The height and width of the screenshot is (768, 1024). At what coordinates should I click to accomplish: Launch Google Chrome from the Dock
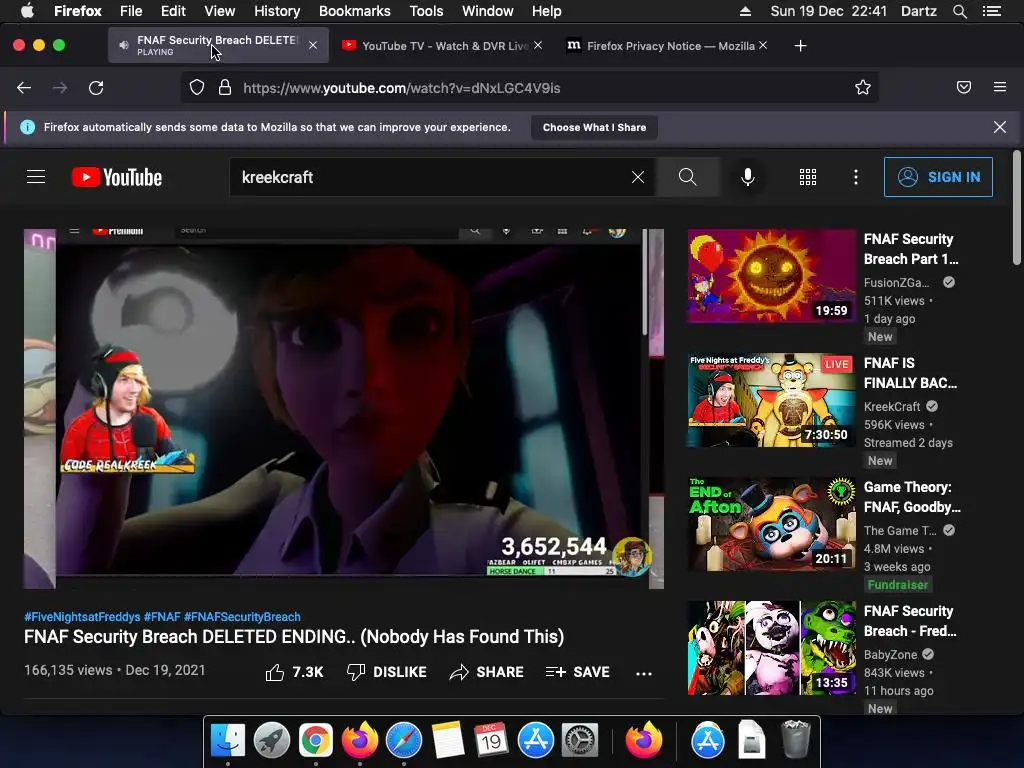[315, 741]
